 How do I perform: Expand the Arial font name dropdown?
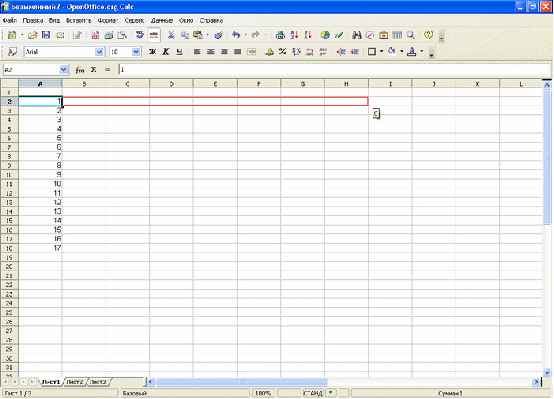[x=99, y=52]
